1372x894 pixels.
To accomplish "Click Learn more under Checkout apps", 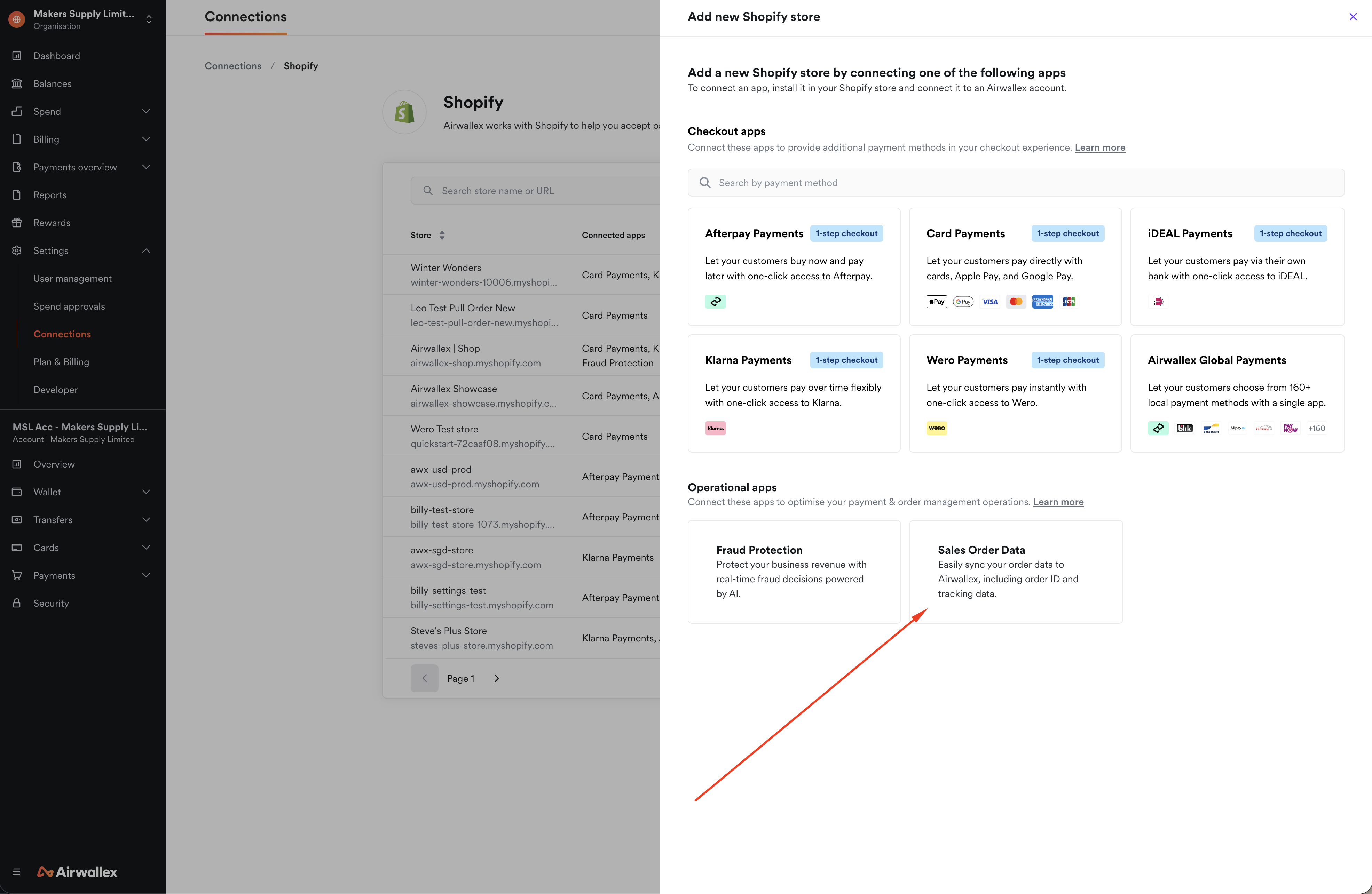I will [1100, 147].
